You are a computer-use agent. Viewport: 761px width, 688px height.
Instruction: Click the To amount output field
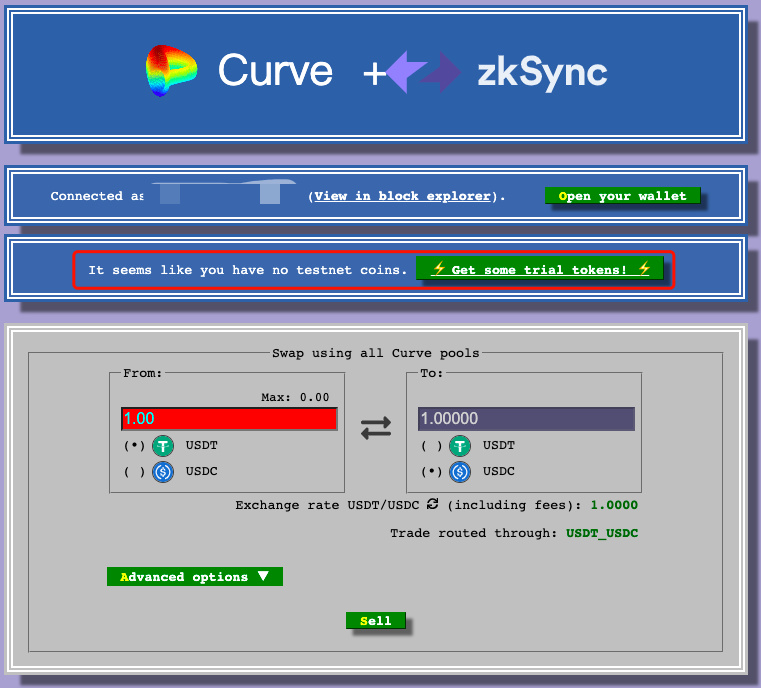click(x=525, y=419)
